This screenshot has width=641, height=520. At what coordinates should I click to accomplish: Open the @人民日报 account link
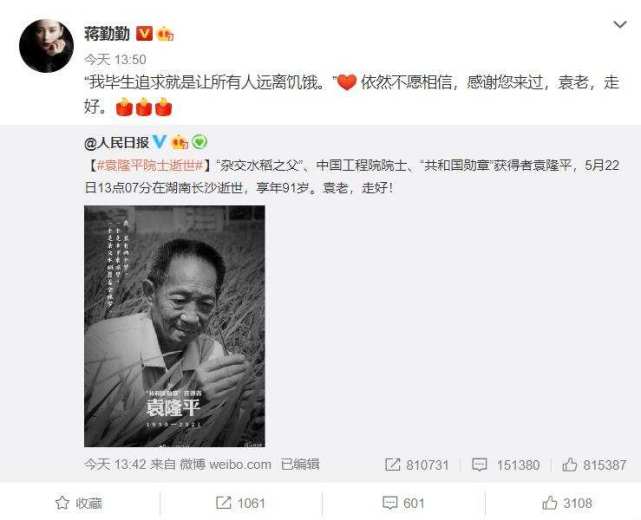(x=117, y=143)
